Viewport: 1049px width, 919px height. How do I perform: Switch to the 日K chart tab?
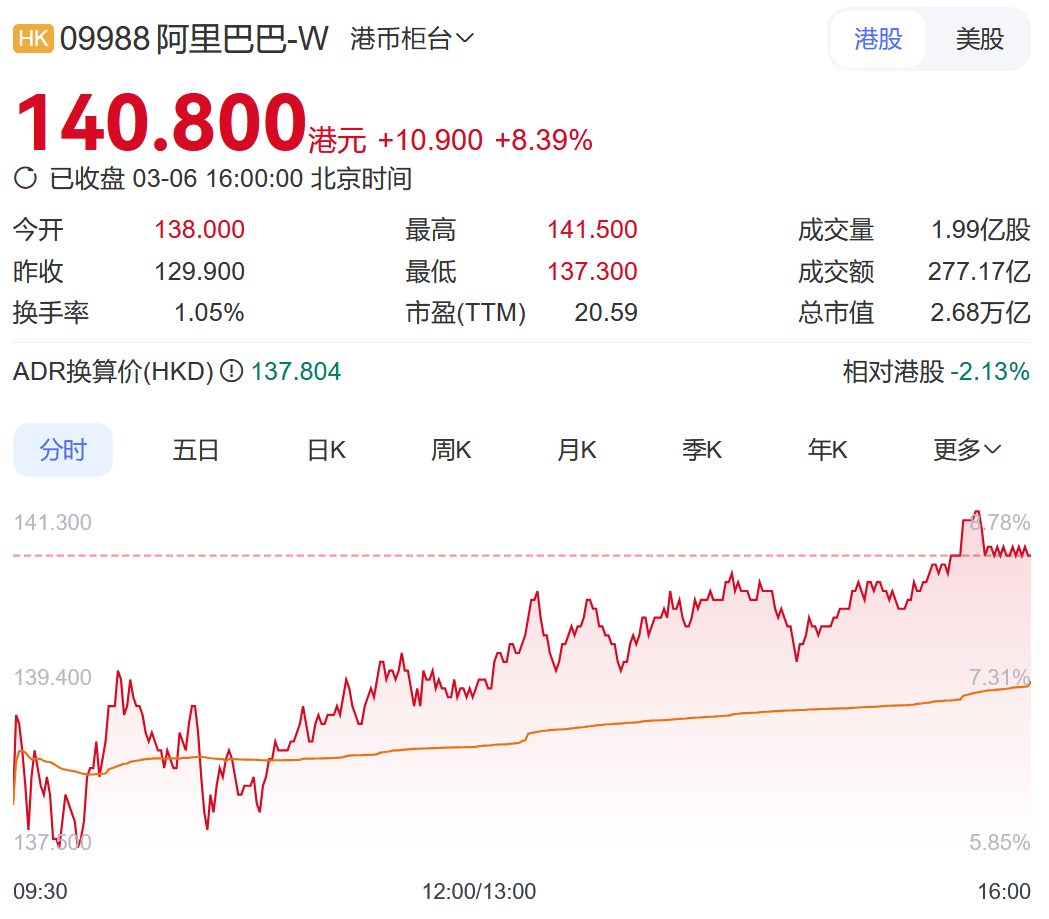(x=326, y=450)
